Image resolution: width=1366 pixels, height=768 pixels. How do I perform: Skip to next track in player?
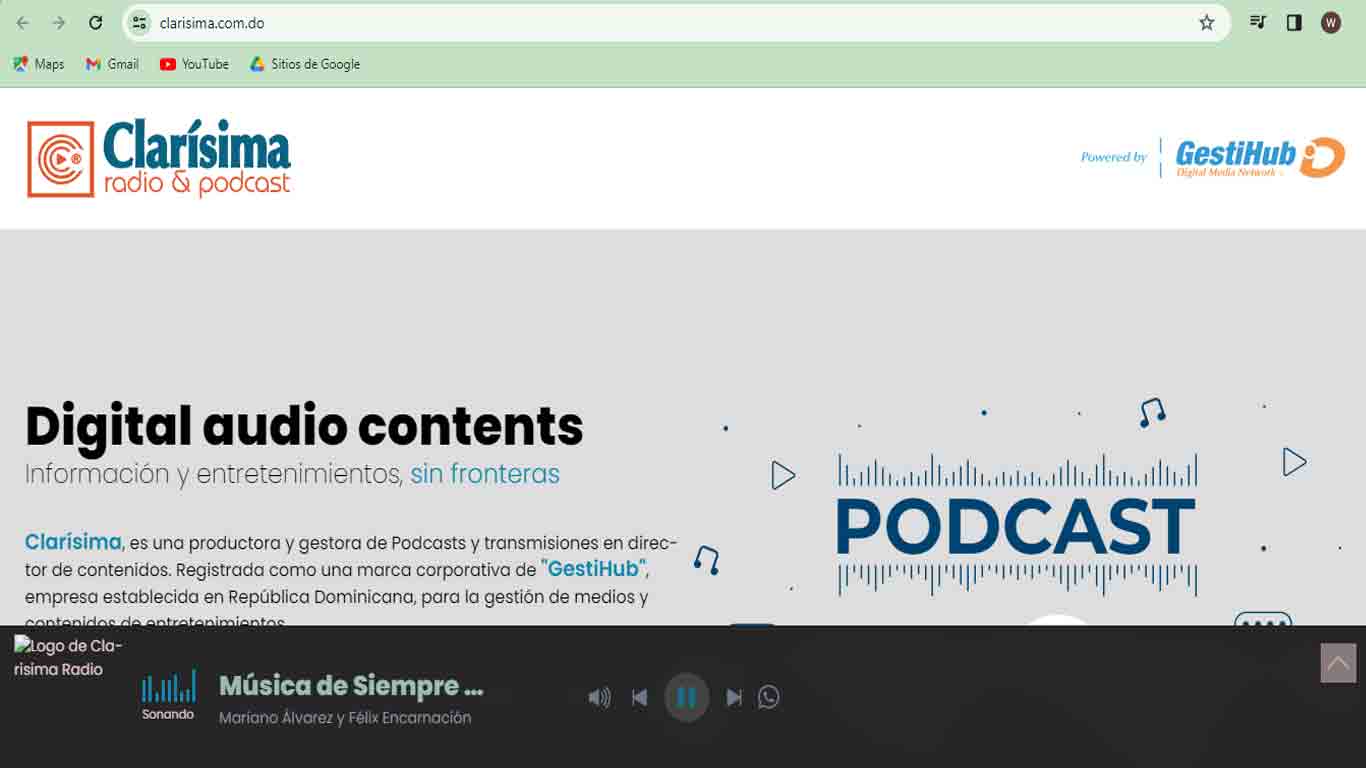tap(734, 698)
